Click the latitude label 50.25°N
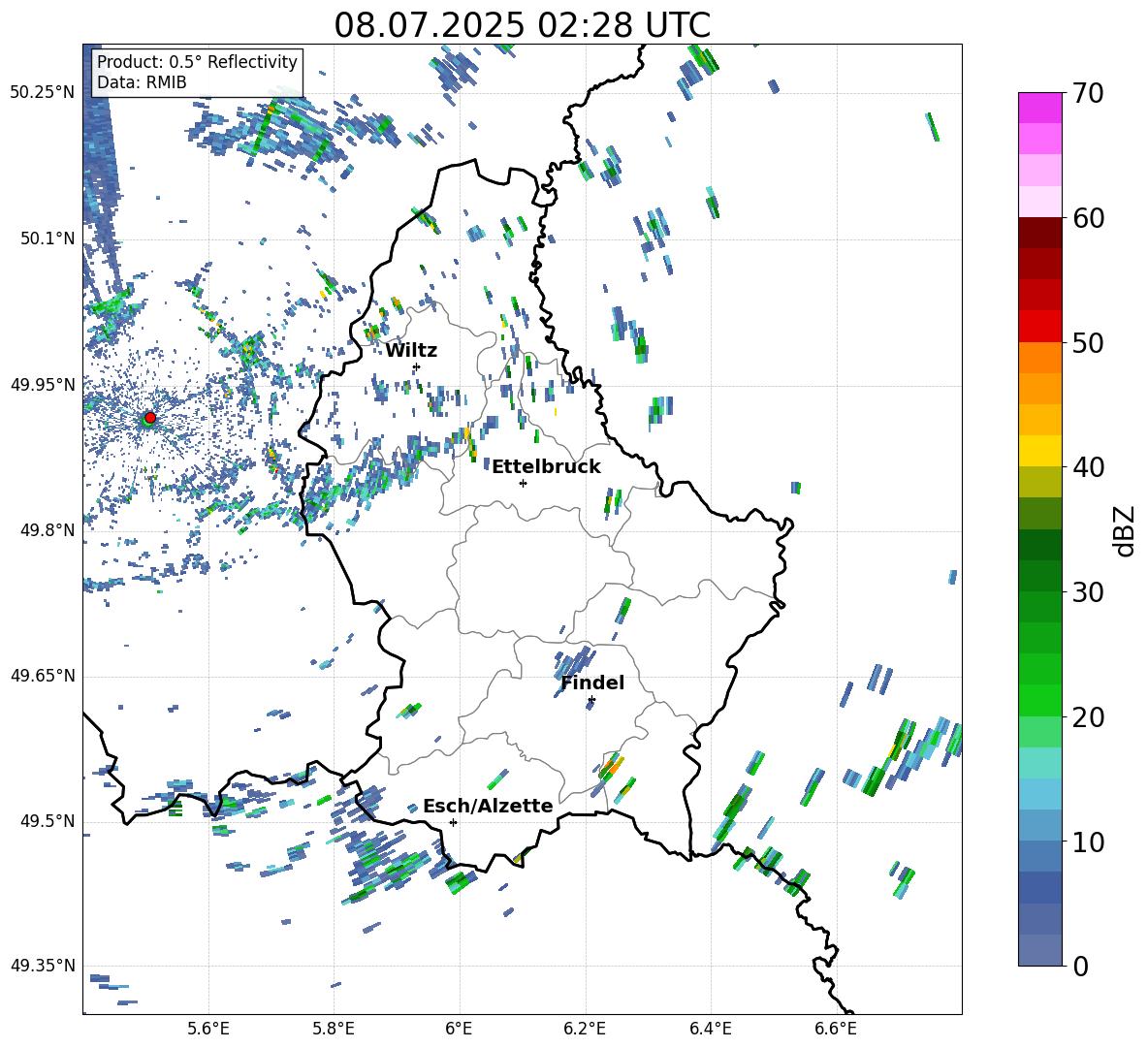1148x1048 pixels. point(43,93)
